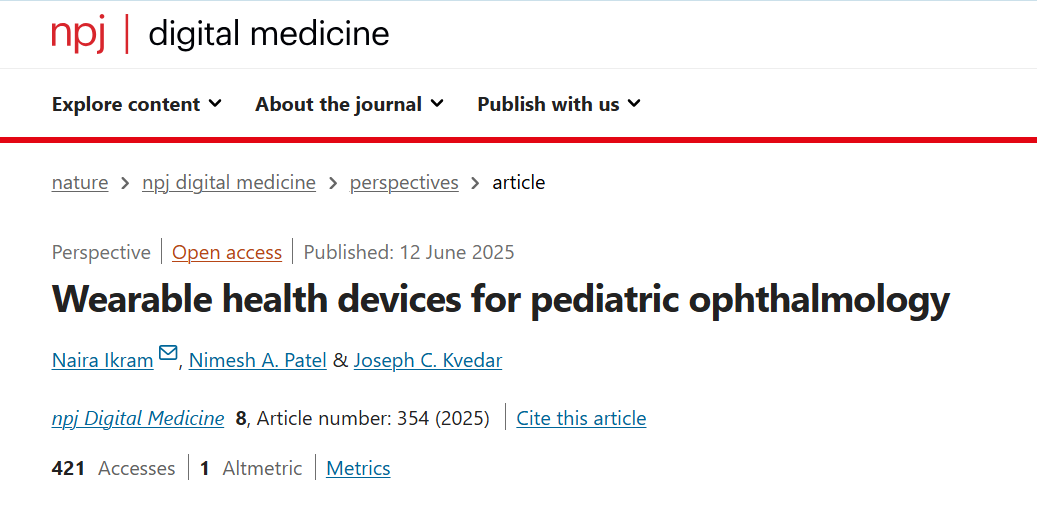This screenshot has height=506, width=1037.
Task: Open the About the journal dropdown
Action: pyautogui.click(x=350, y=105)
